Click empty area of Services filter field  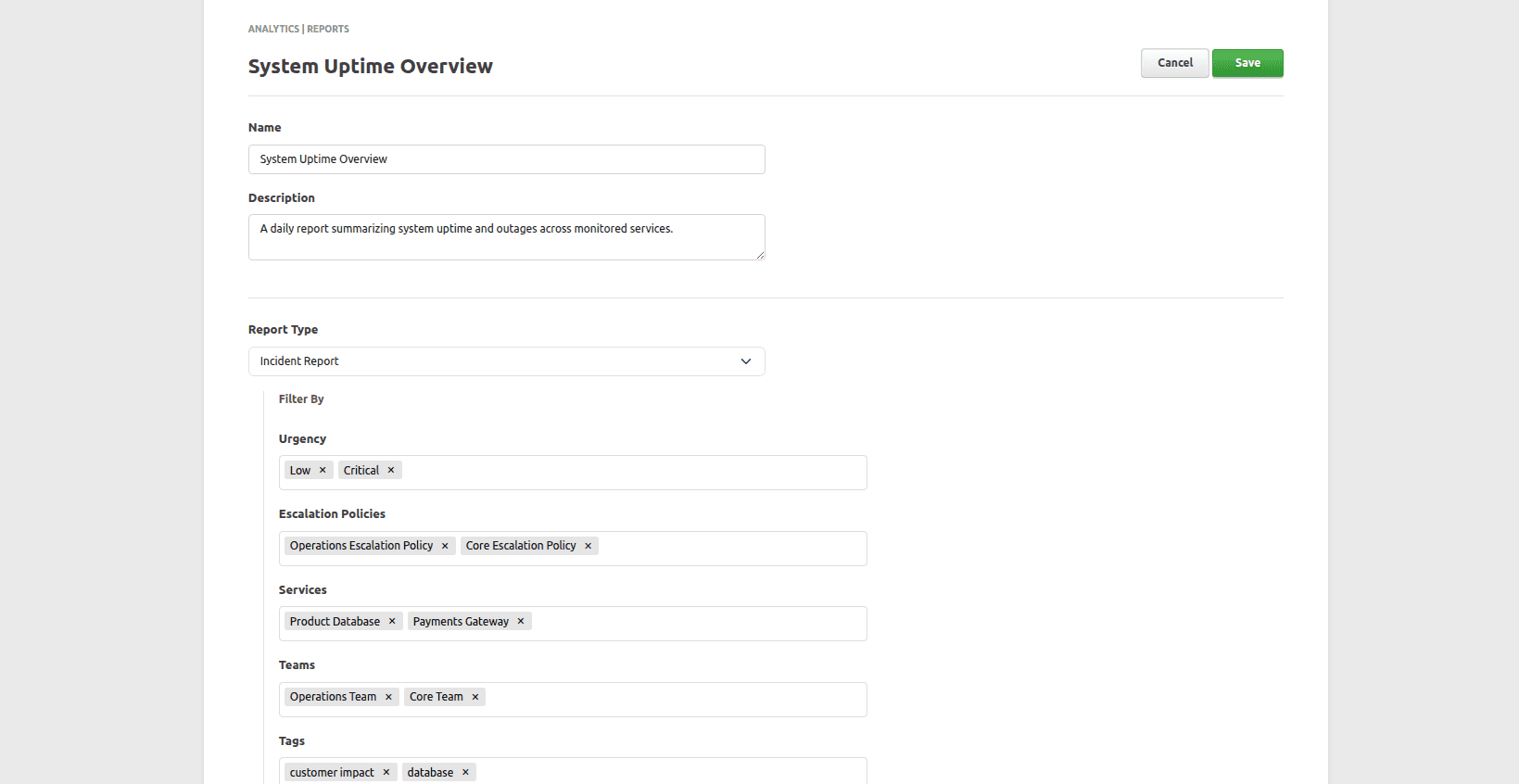click(x=695, y=624)
